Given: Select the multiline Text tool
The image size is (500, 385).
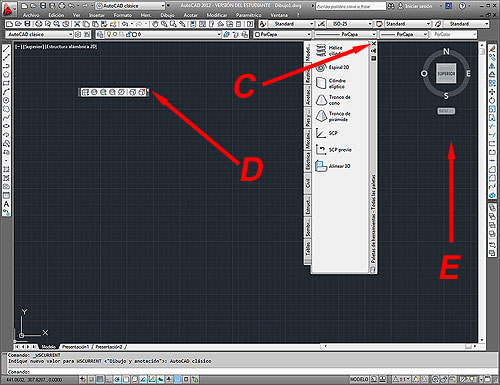Looking at the screenshot, I should (x=6, y=204).
